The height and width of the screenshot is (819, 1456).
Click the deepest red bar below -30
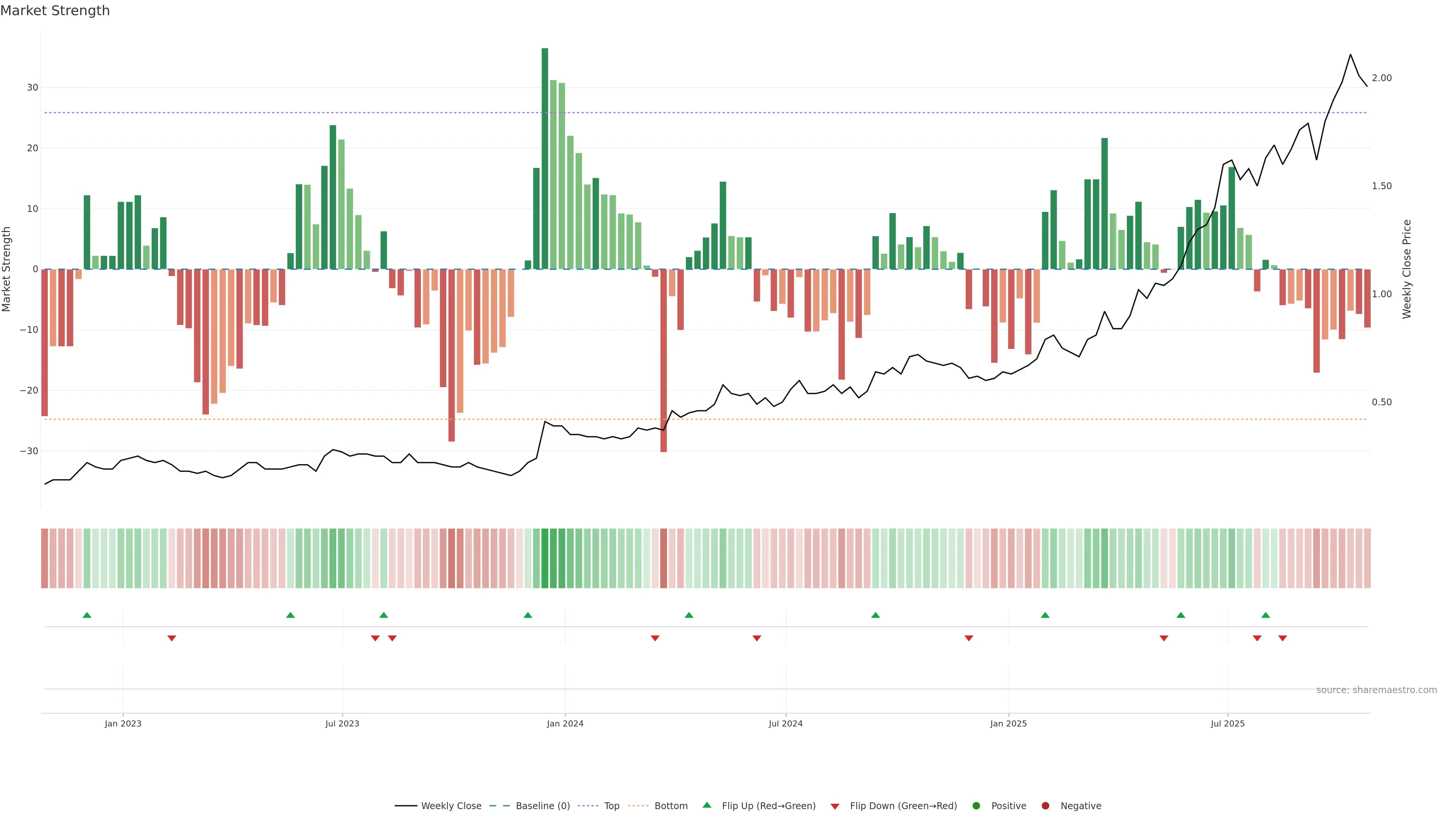tap(664, 362)
